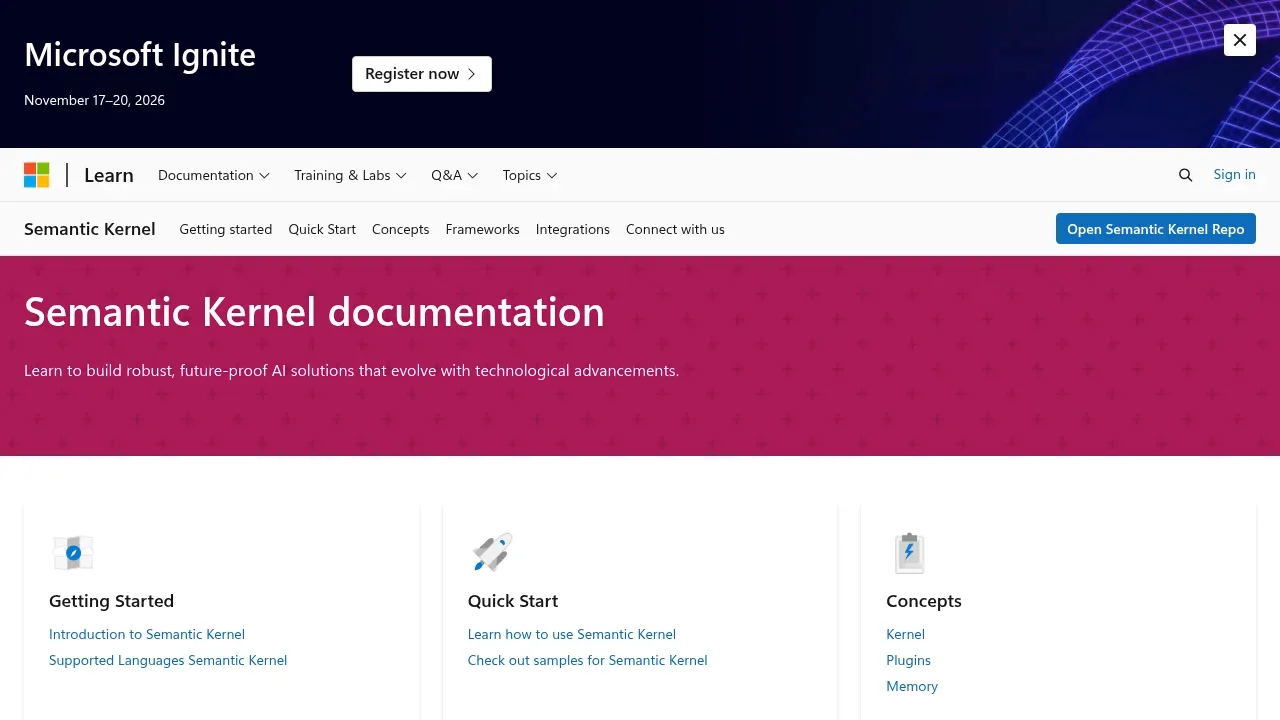The width and height of the screenshot is (1280, 720).
Task: Click the November 17–20, 2026 date text
Action: (95, 100)
